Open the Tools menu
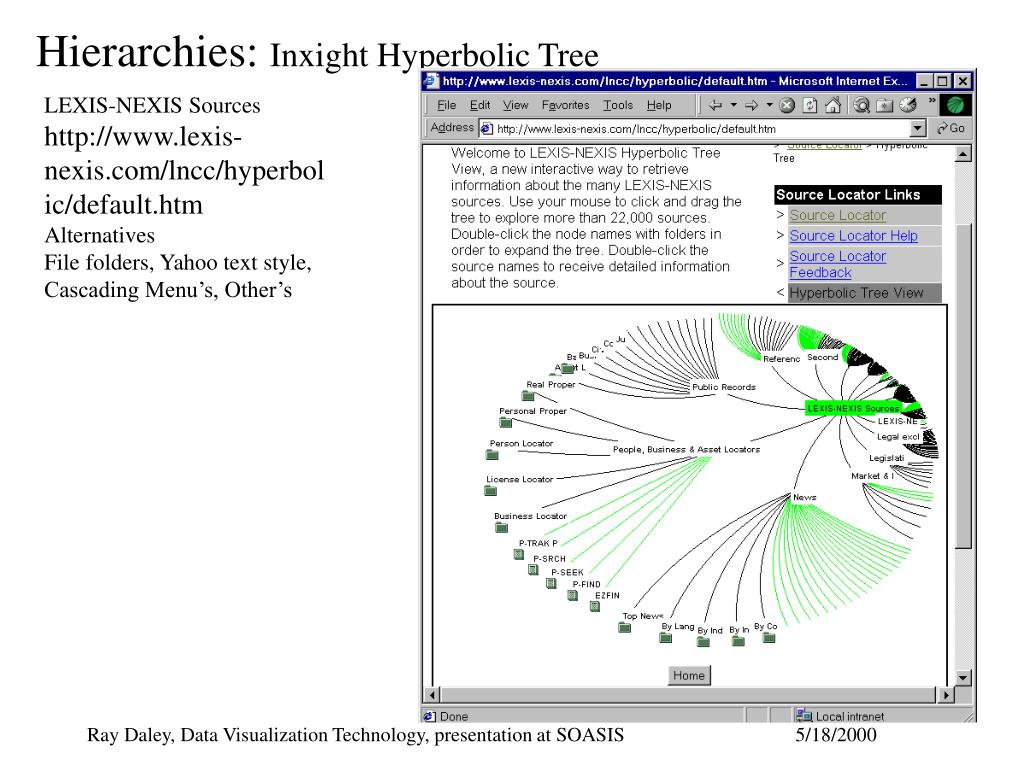 tap(618, 105)
